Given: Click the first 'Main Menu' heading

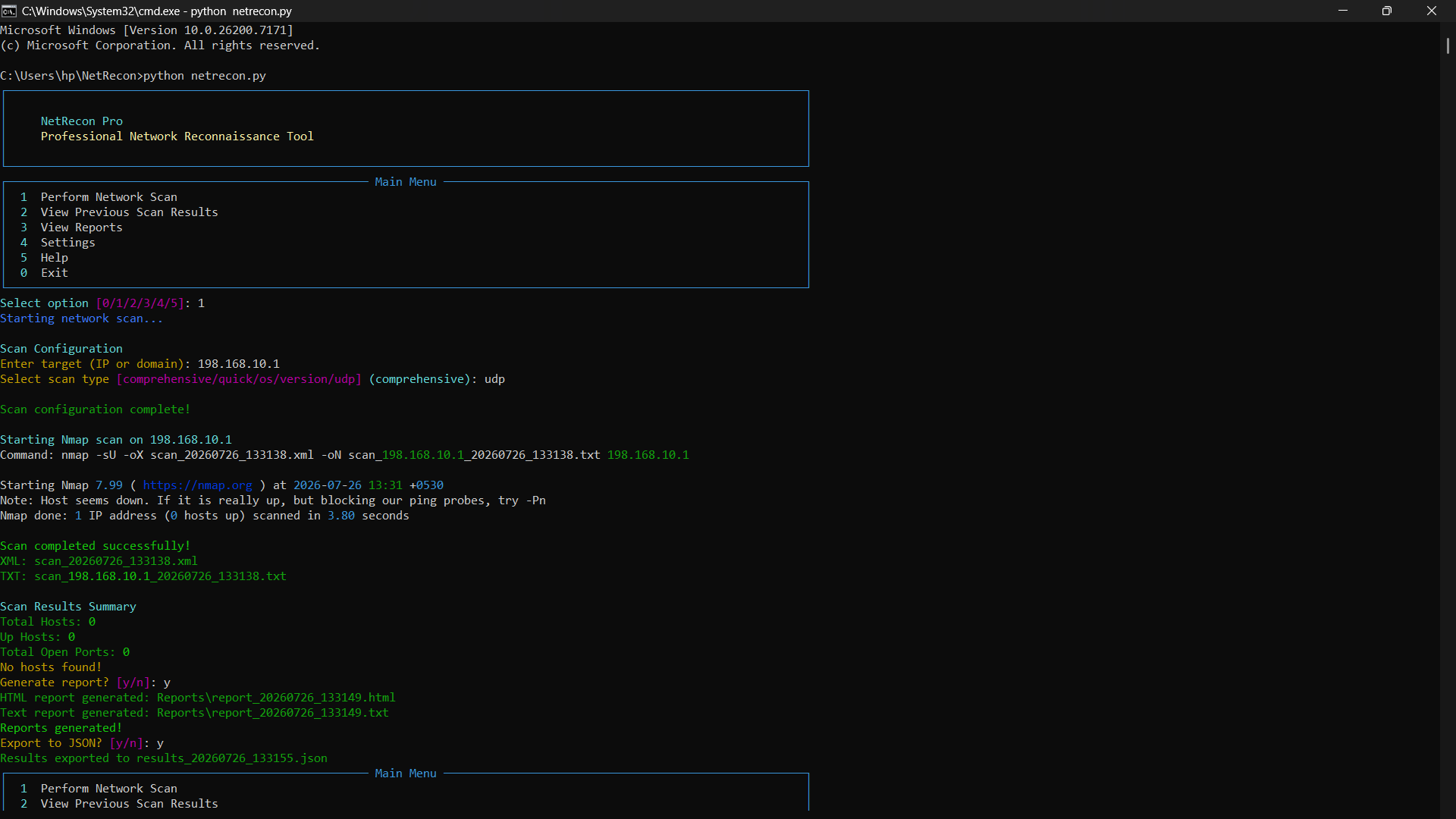Looking at the screenshot, I should click(406, 182).
